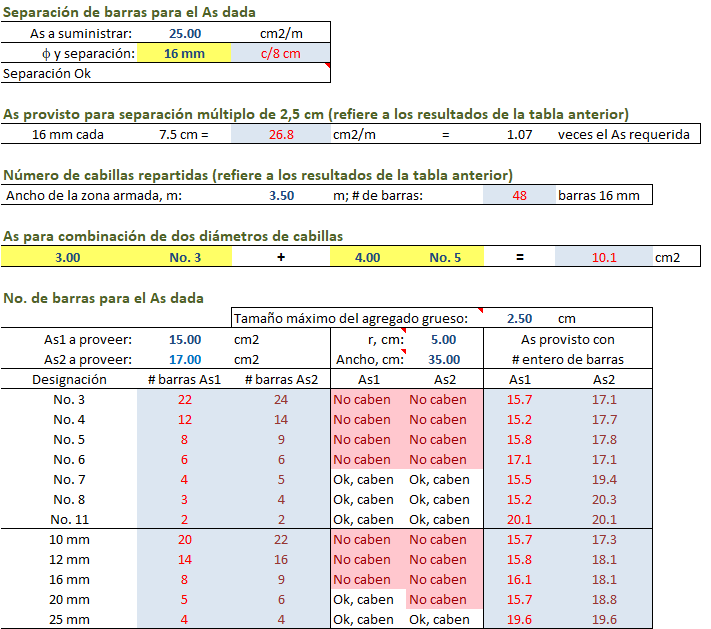Click the No. 8 row label

tap(69, 499)
